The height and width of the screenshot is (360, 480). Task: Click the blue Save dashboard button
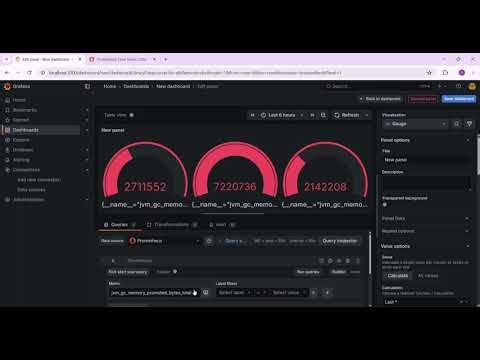[x=459, y=99]
